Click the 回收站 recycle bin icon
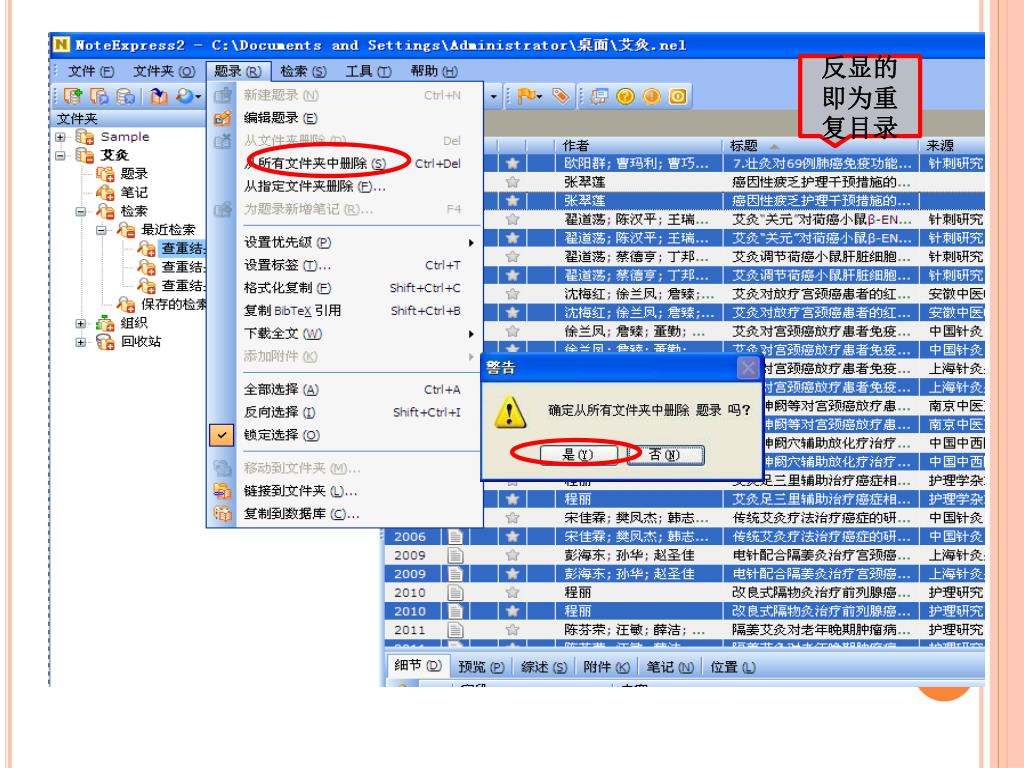The height and width of the screenshot is (768, 1024). pyautogui.click(x=104, y=342)
